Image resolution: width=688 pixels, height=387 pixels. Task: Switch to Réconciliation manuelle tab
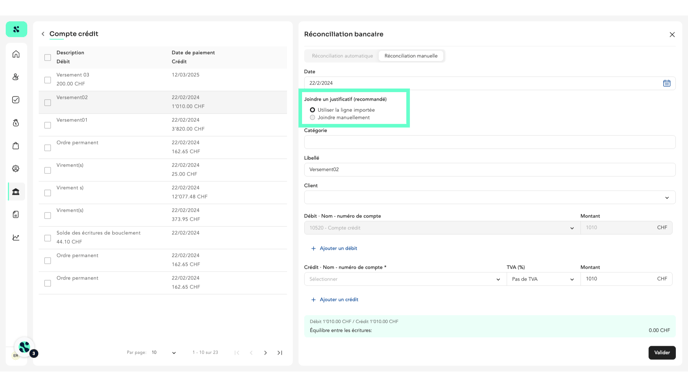[x=411, y=56]
